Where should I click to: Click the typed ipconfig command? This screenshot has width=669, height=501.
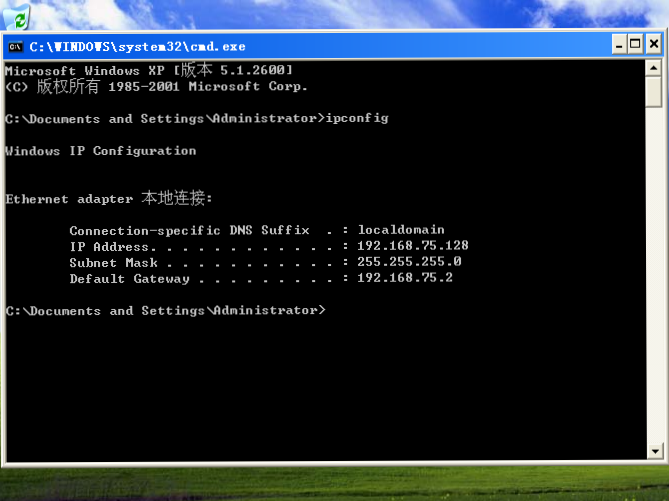click(x=357, y=118)
